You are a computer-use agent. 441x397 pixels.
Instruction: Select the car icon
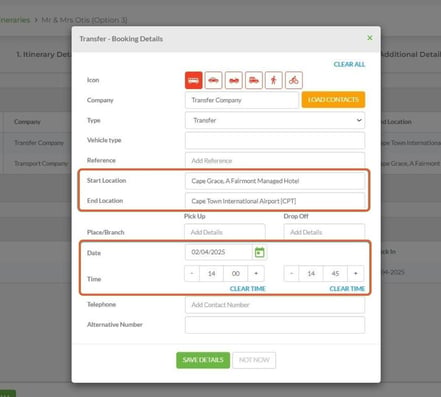(213, 80)
